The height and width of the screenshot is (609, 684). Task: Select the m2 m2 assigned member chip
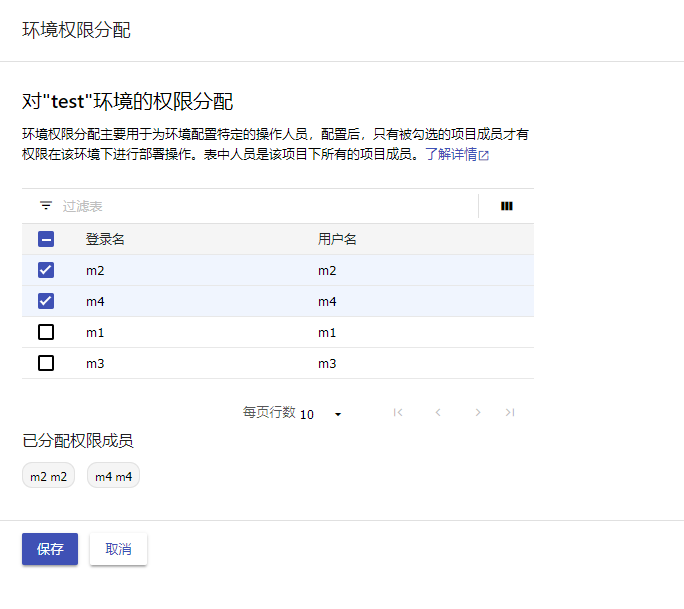click(x=48, y=477)
